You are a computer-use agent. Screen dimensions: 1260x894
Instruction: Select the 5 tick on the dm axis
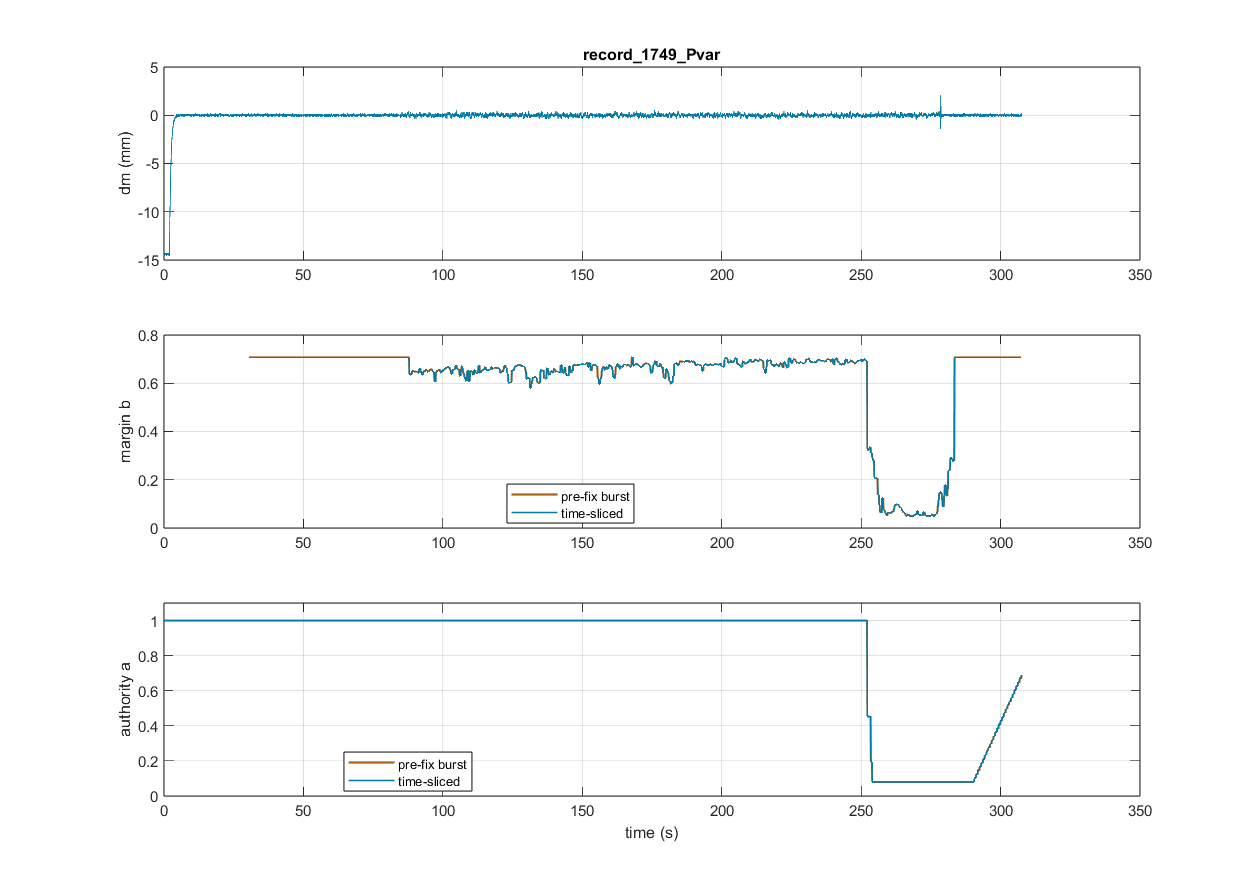[153, 68]
